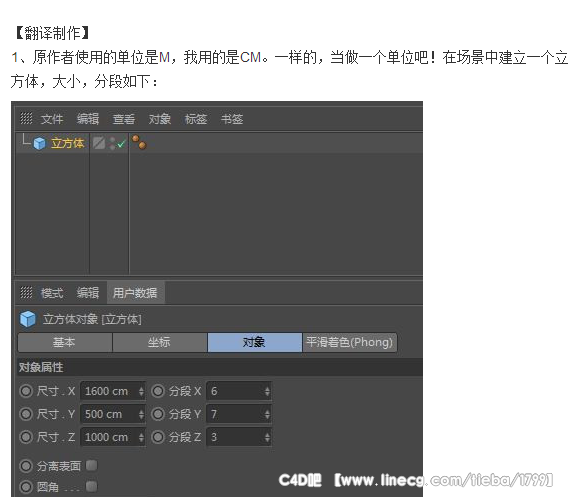This screenshot has width=579, height=497.
Task: Click the object manager grip icon
Action: pyautogui.click(x=26, y=119)
